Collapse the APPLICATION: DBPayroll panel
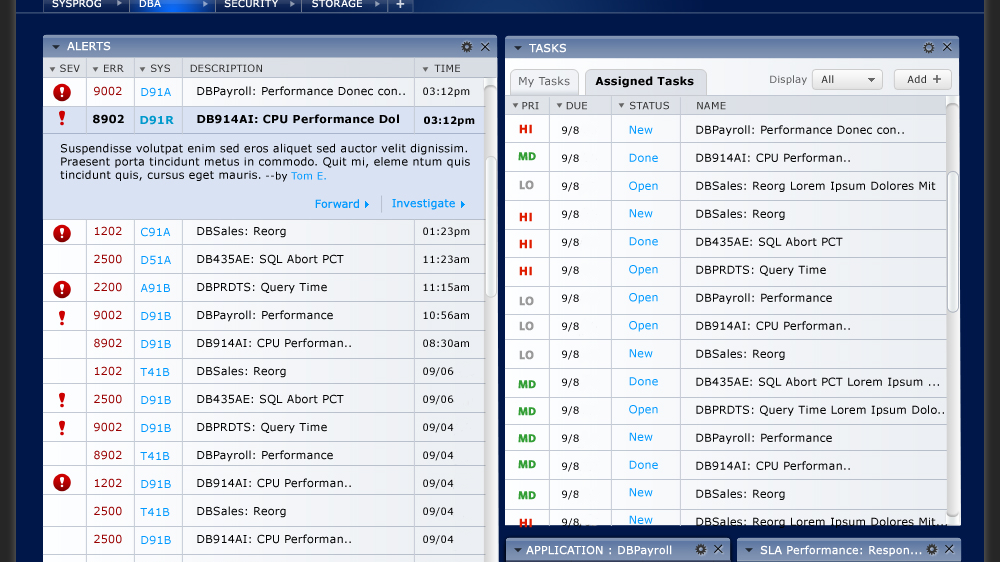 point(518,550)
